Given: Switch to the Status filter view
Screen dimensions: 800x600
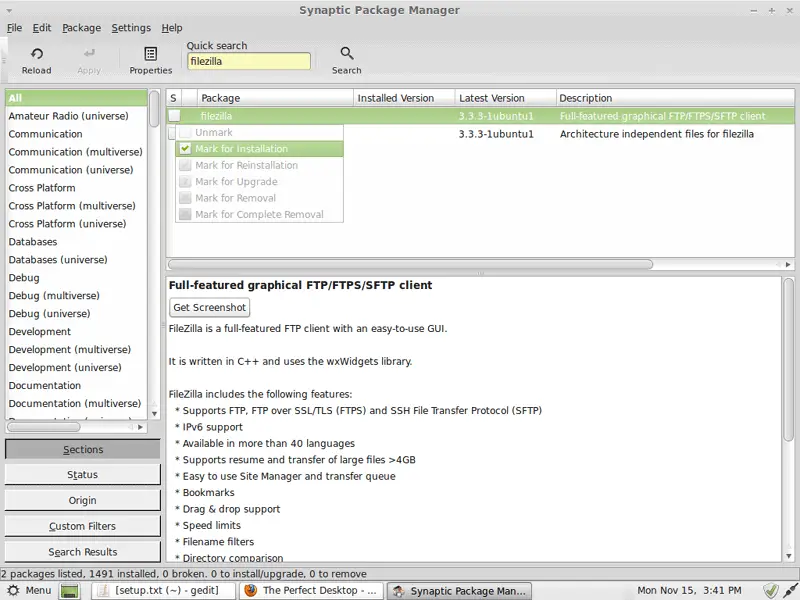Looking at the screenshot, I should [83, 474].
